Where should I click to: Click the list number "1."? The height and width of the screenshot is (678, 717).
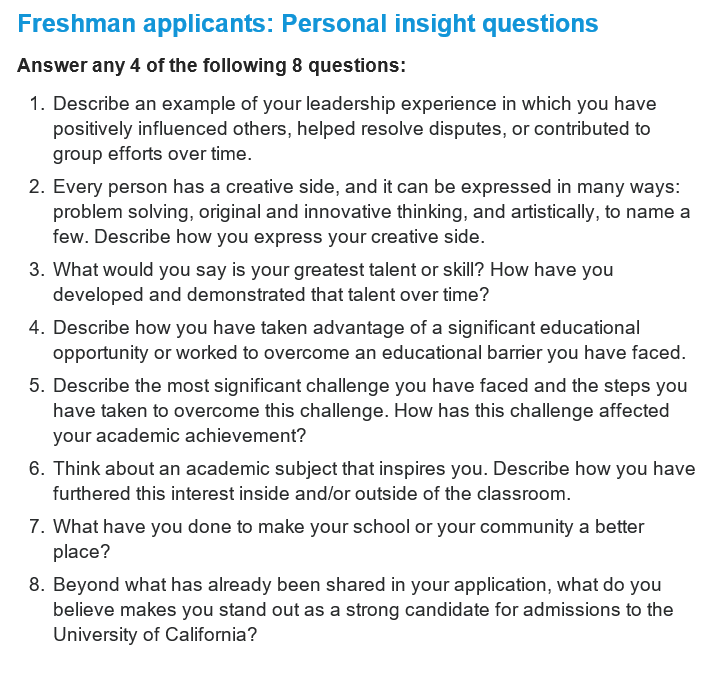click(x=37, y=104)
